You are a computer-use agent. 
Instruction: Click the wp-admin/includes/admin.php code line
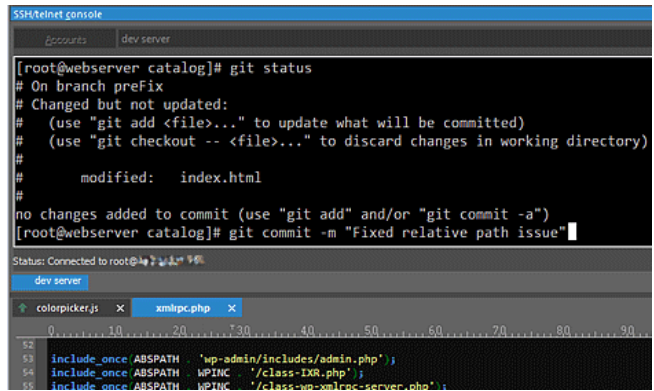pyautogui.click(x=223, y=359)
